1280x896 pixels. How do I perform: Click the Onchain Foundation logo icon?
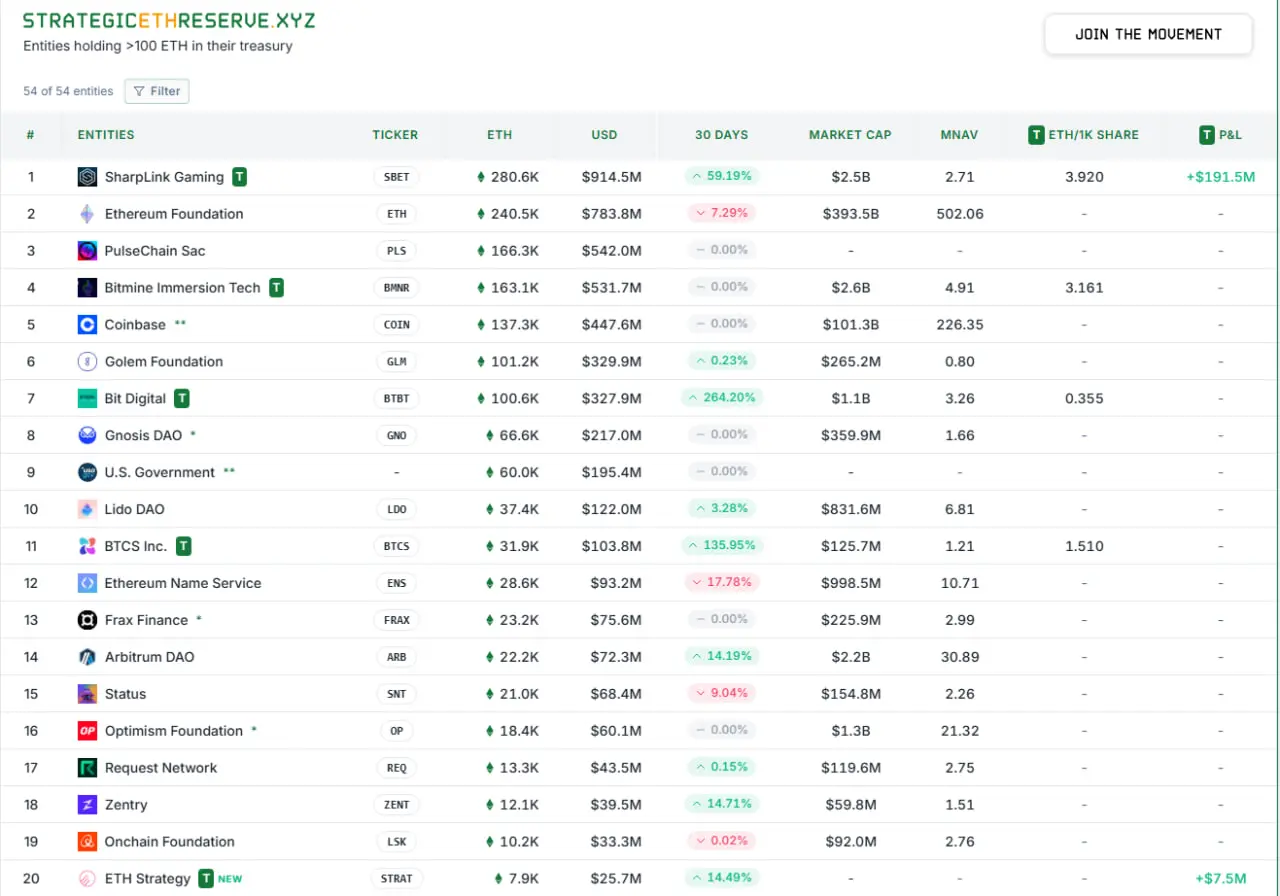tap(87, 842)
